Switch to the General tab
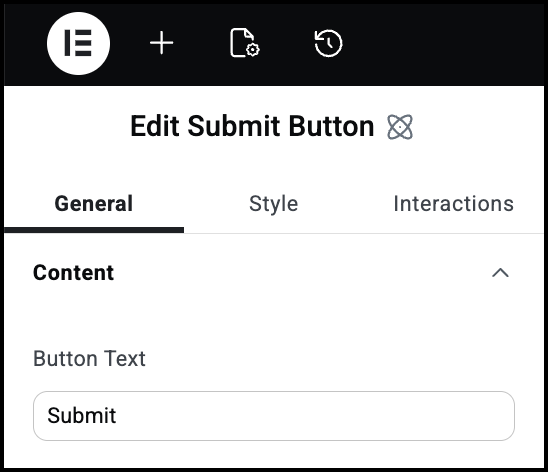This screenshot has height=472, width=548. (x=94, y=204)
